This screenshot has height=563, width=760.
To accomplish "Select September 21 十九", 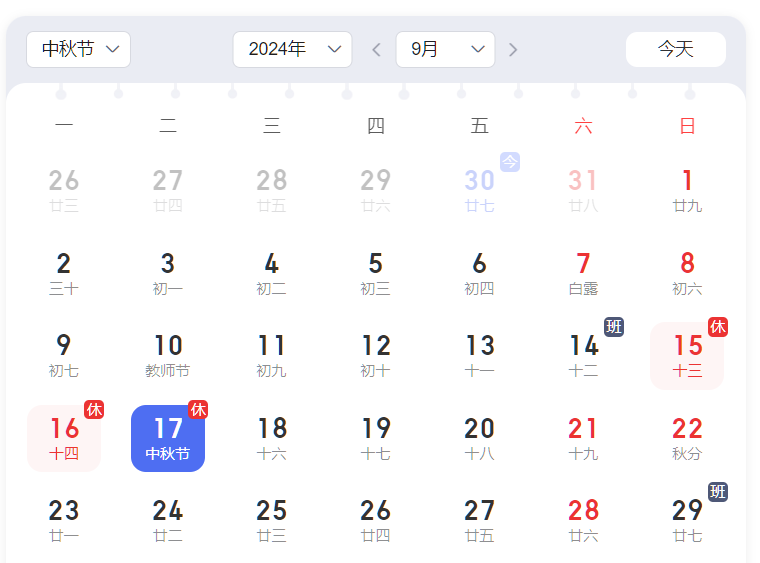I will (x=583, y=438).
